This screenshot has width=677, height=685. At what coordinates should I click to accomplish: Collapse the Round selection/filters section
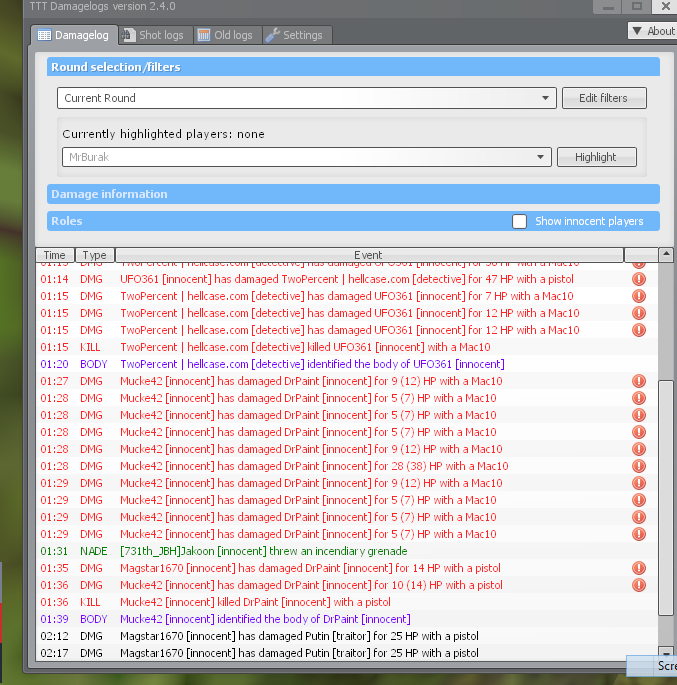tap(353, 67)
